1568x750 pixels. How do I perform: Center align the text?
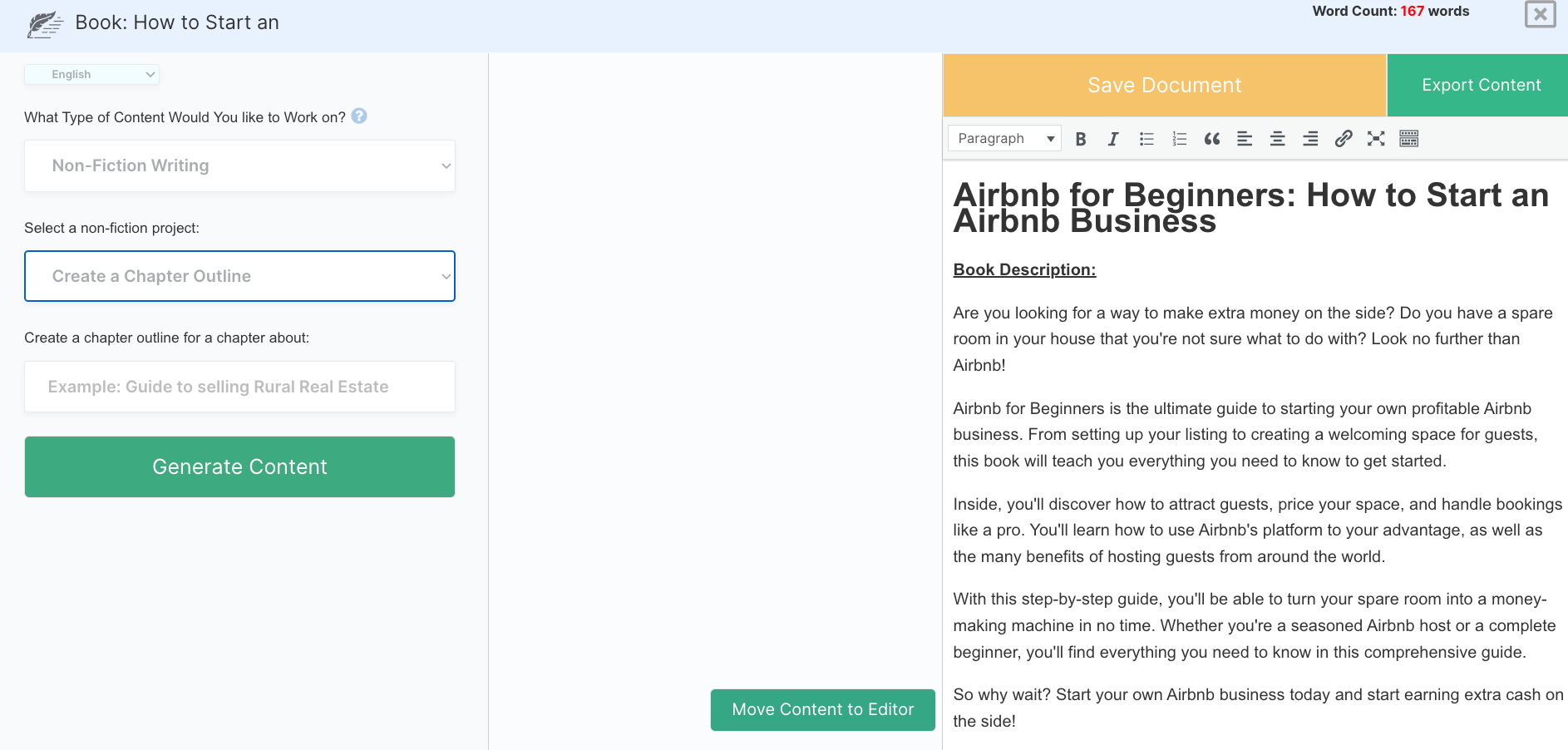click(1278, 139)
